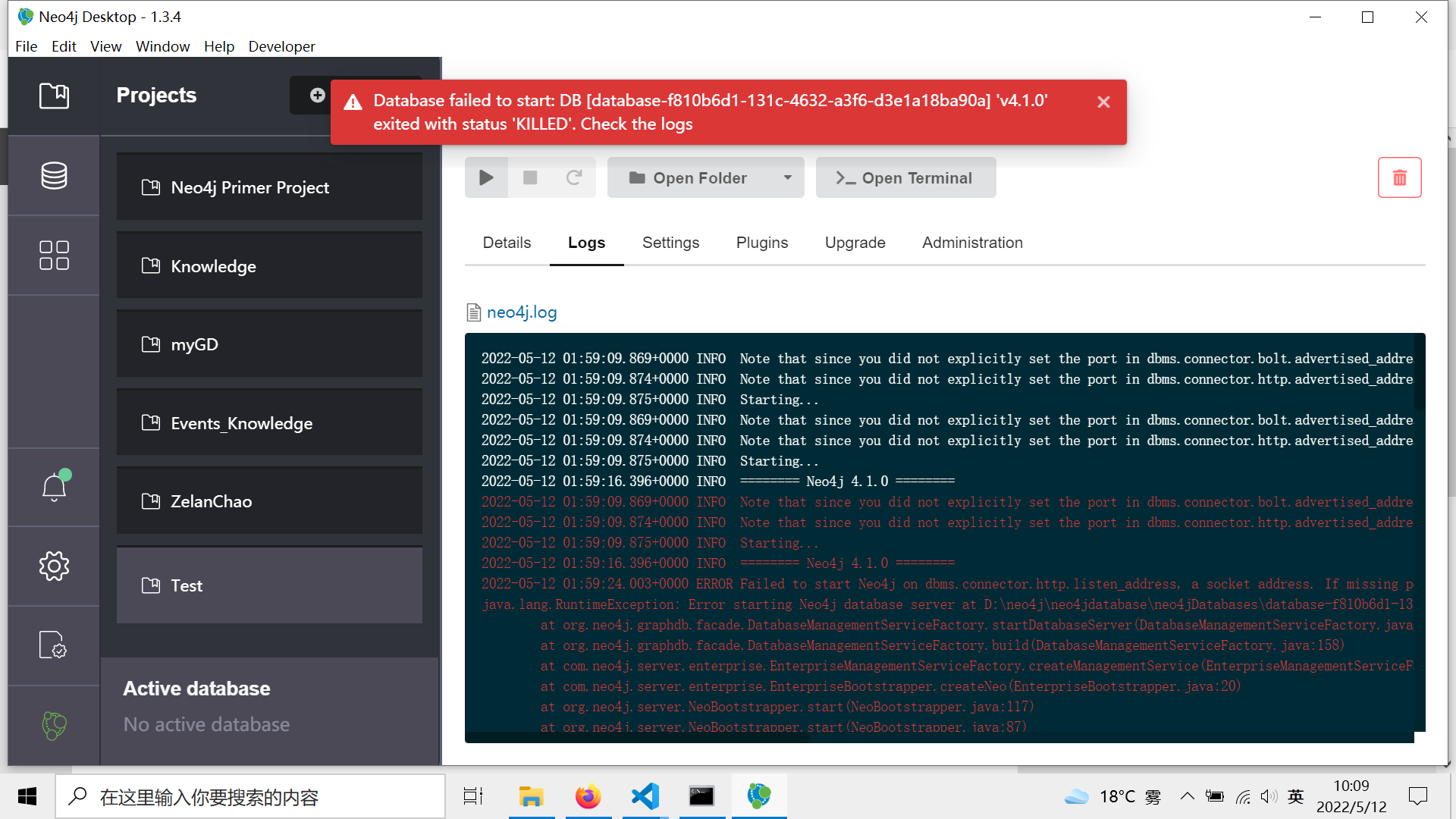Click Open Terminal button
The image size is (1456, 819).
click(x=905, y=177)
